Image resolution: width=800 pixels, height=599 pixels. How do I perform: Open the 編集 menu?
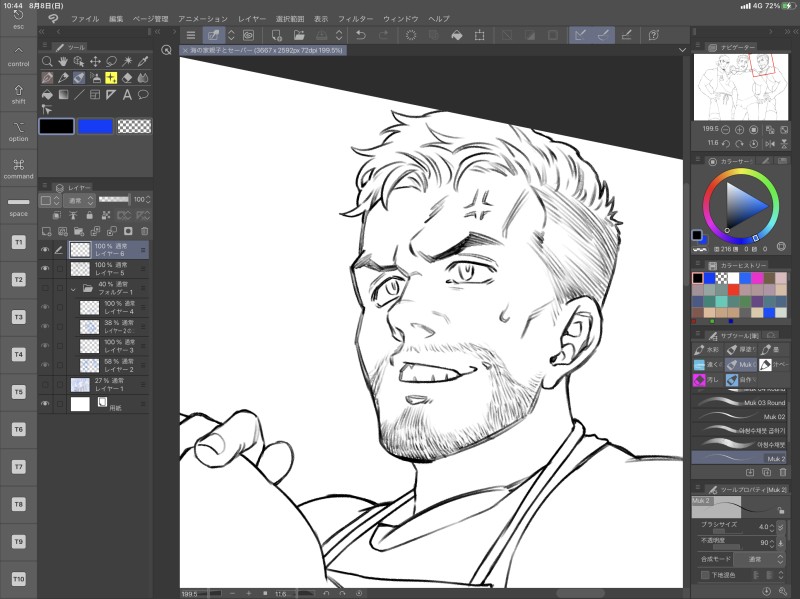click(x=116, y=19)
